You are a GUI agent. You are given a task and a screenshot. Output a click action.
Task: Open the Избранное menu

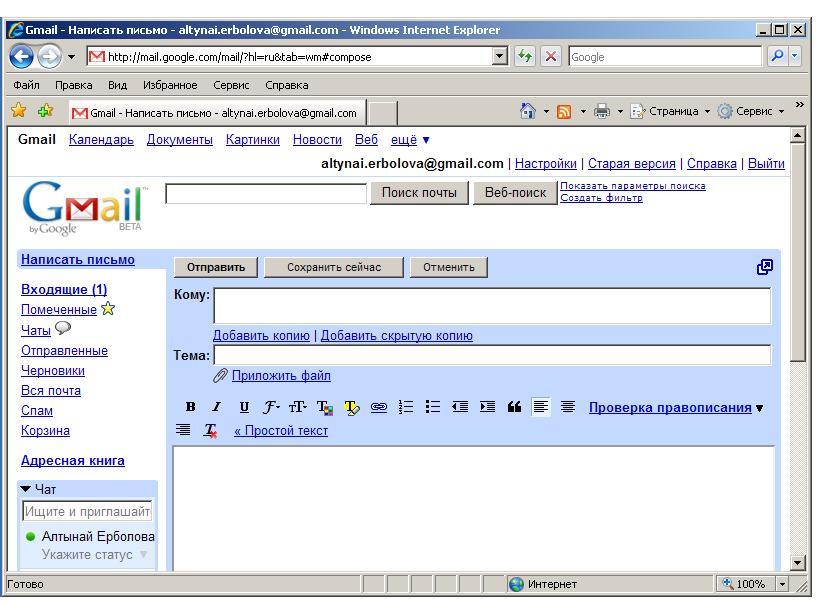(170, 85)
